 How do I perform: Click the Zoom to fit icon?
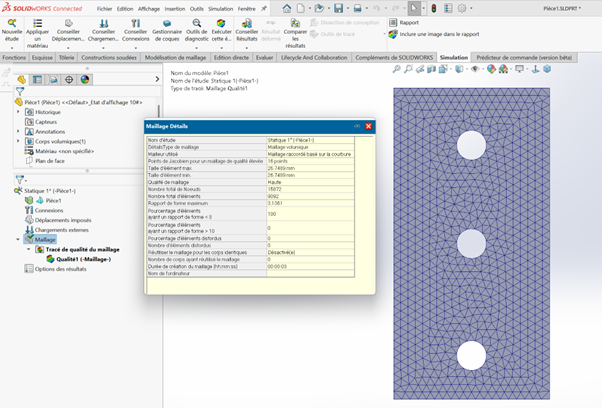pos(396,69)
